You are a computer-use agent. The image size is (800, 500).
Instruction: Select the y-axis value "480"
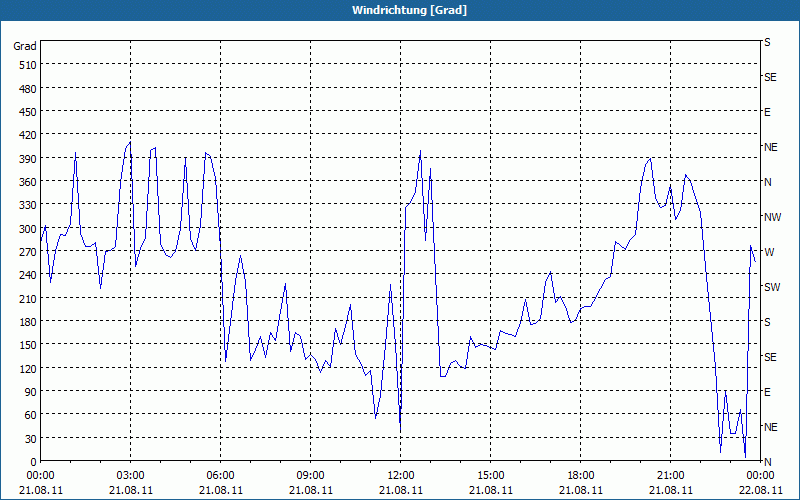coord(28,89)
